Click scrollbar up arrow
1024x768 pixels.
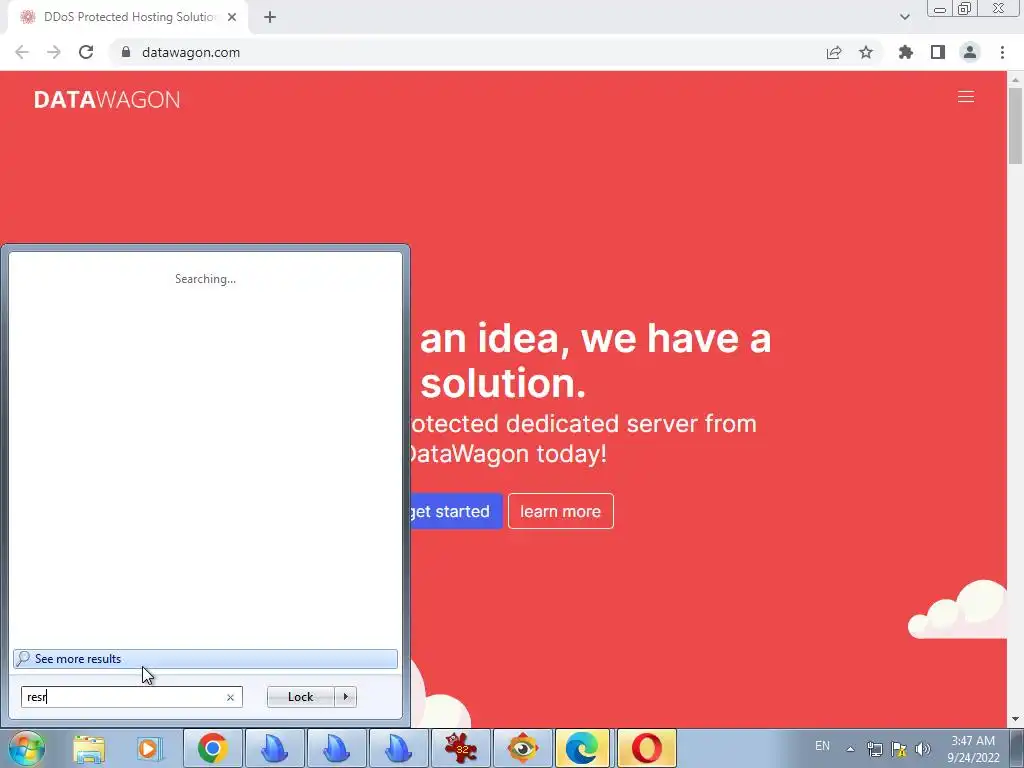click(1015, 79)
